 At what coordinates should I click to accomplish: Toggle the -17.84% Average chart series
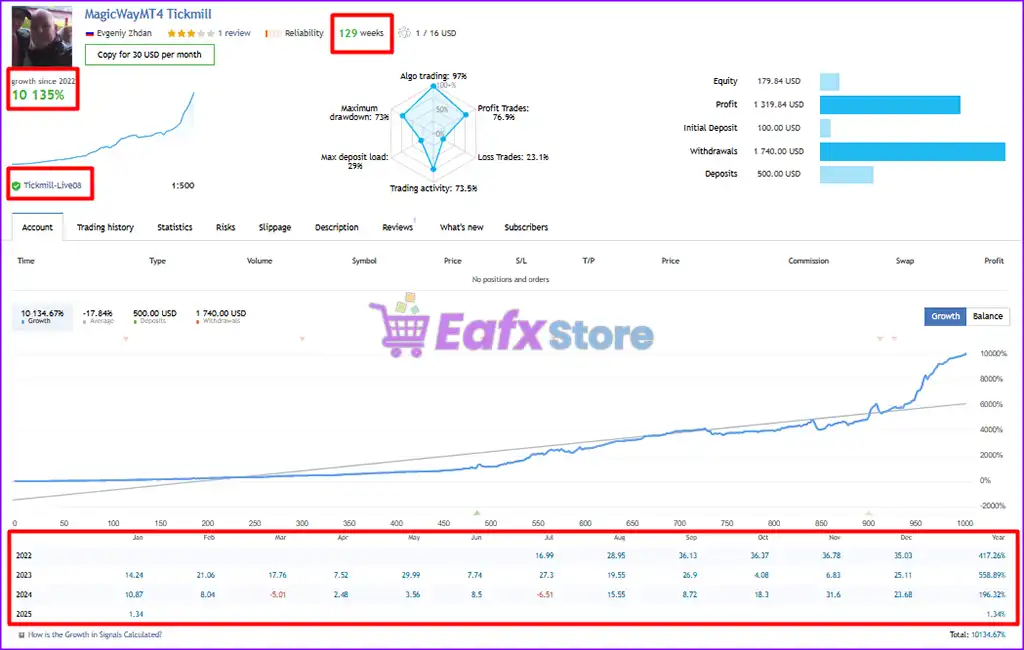[98, 317]
